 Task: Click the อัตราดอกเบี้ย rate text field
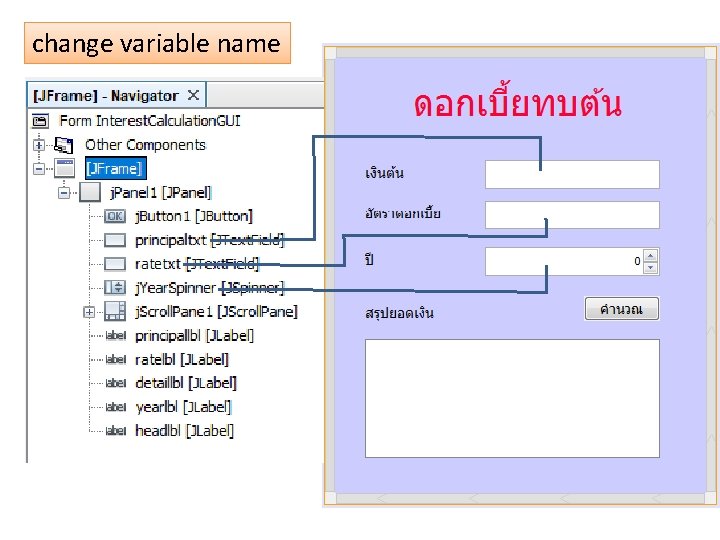(572, 215)
